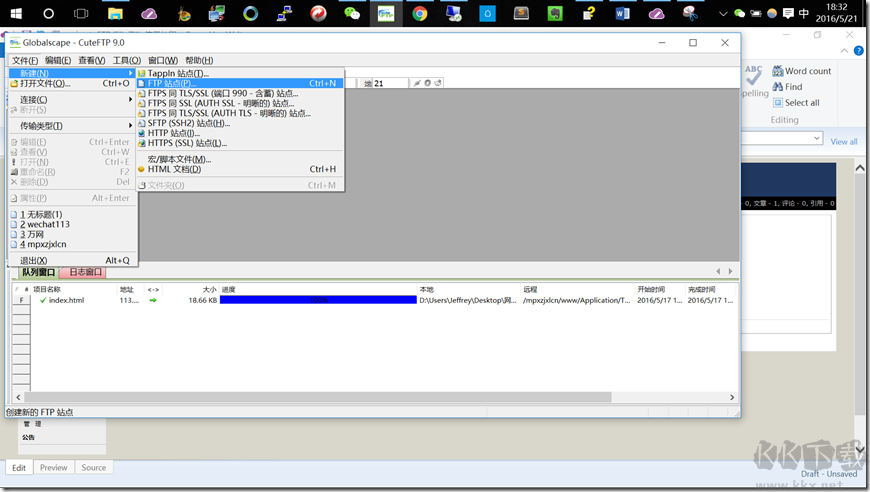Switch to the Source tab below

pyautogui.click(x=94, y=468)
